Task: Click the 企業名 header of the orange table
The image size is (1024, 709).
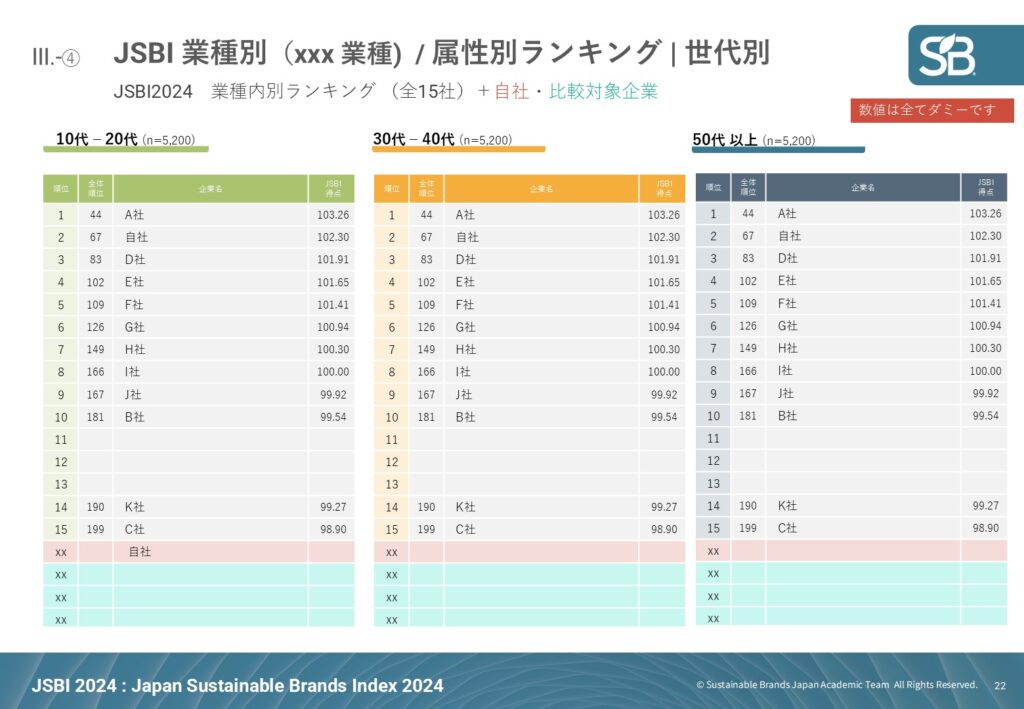Action: click(541, 189)
